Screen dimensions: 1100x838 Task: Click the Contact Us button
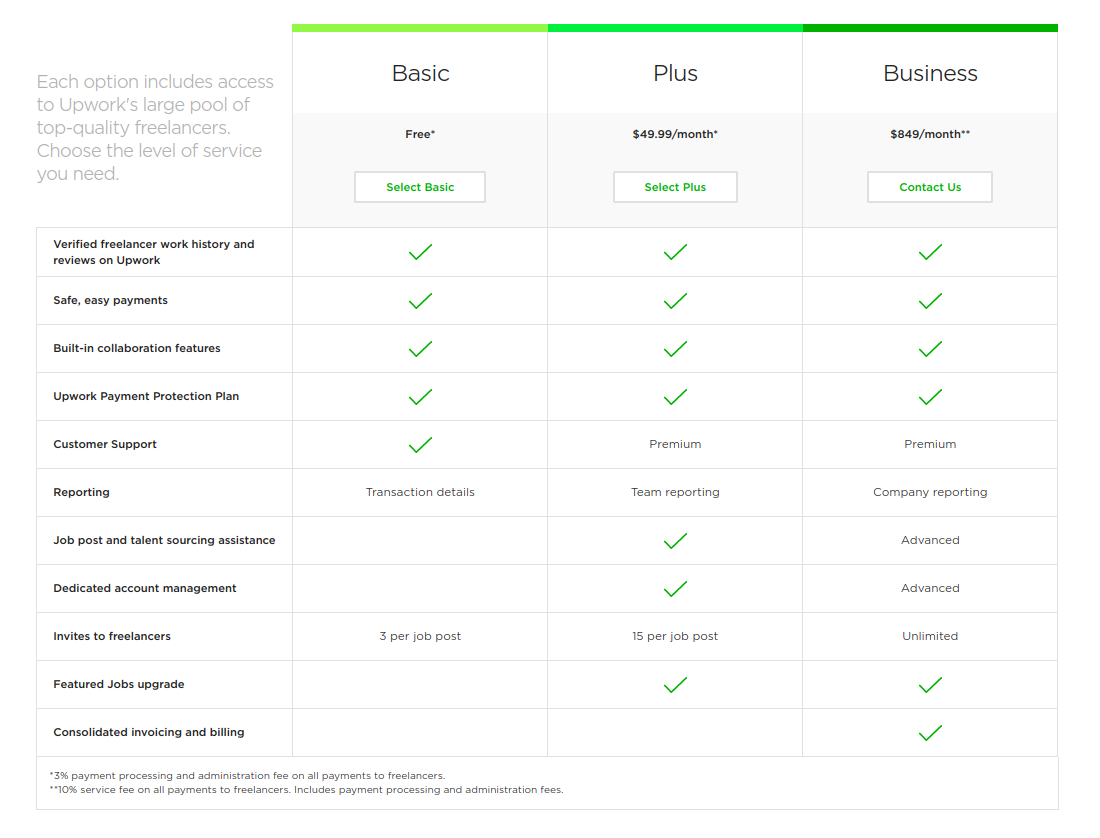click(x=930, y=187)
